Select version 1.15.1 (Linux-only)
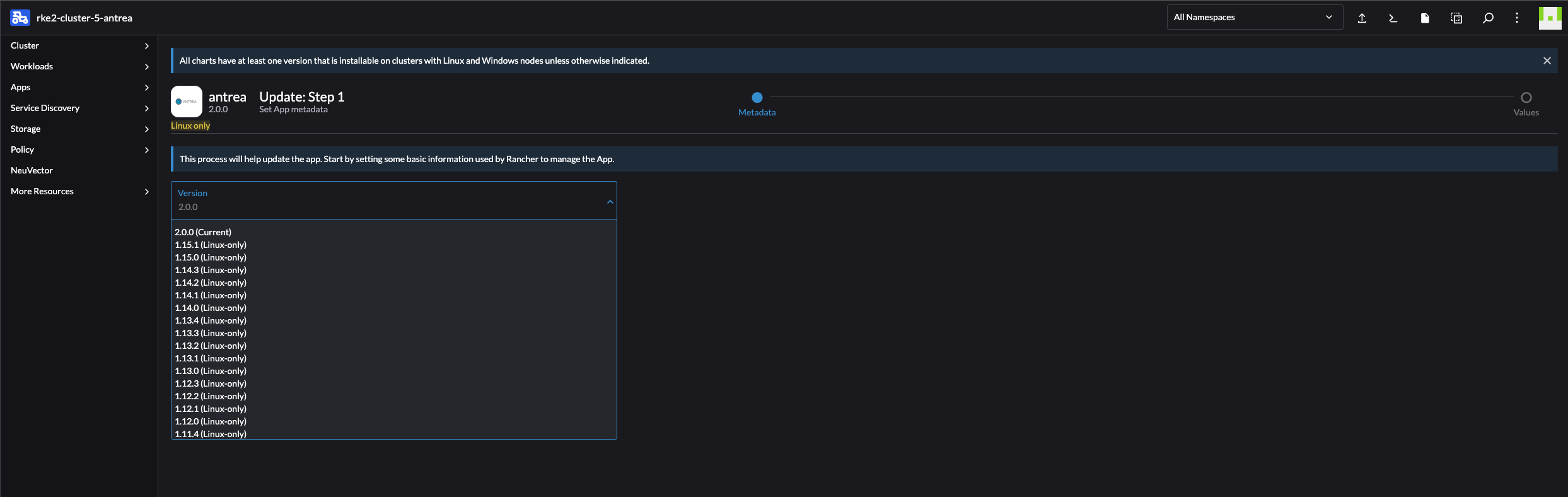Screen dimensions: 1568x497 393,245
